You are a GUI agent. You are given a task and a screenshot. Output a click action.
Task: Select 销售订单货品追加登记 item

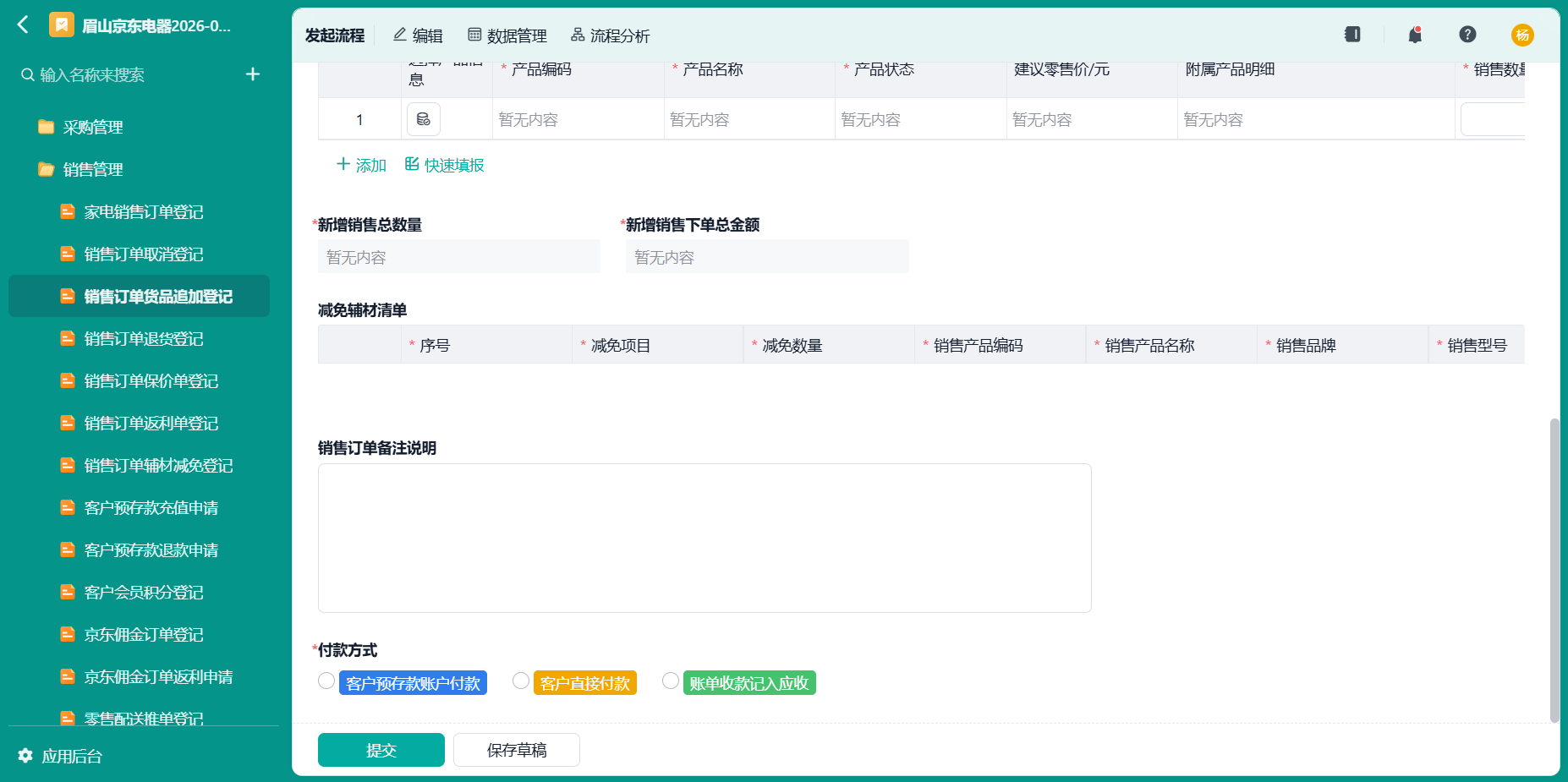[140, 296]
